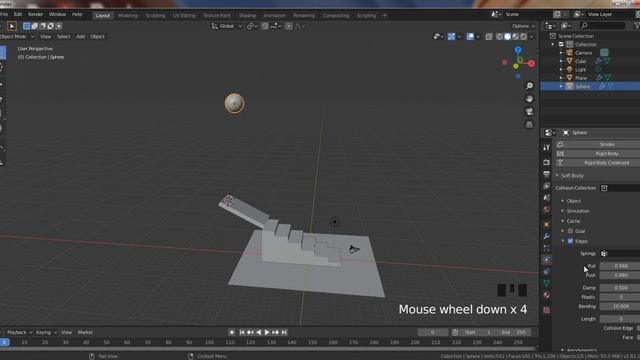Open the Add menu in viewport header
The height and width of the screenshot is (360, 640).
(80, 37)
